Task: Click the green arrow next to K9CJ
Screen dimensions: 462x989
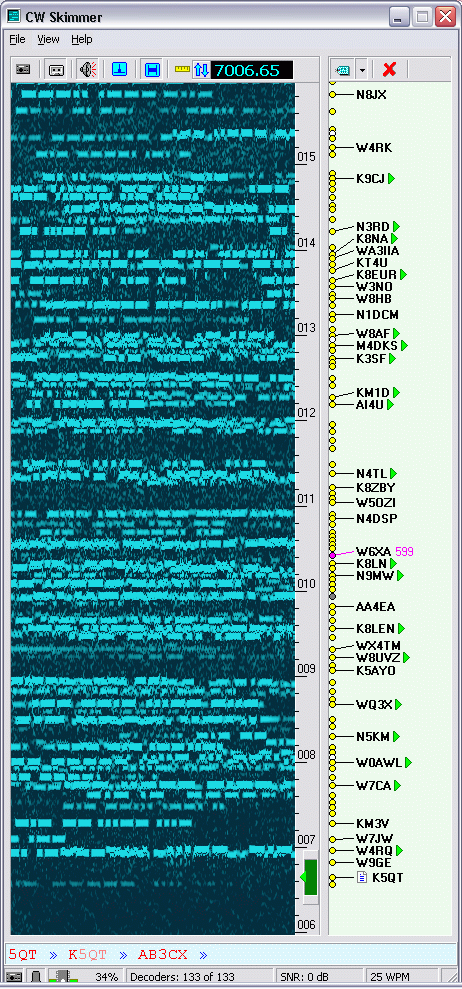Action: [x=392, y=178]
